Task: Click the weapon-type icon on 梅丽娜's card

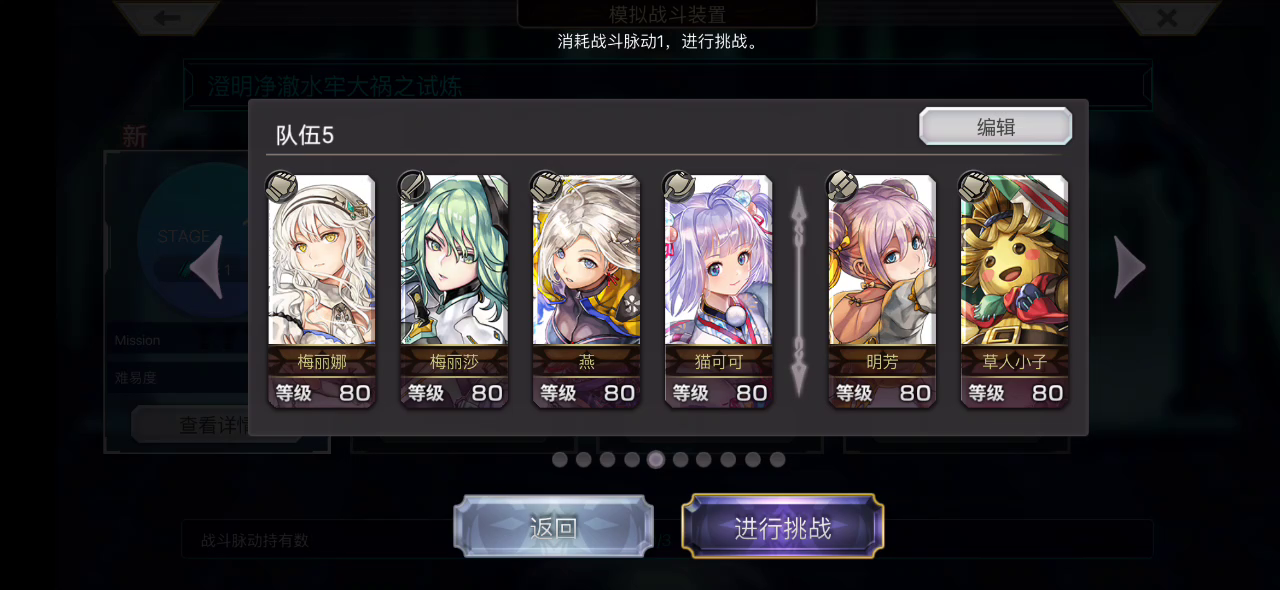Action: coord(281,187)
